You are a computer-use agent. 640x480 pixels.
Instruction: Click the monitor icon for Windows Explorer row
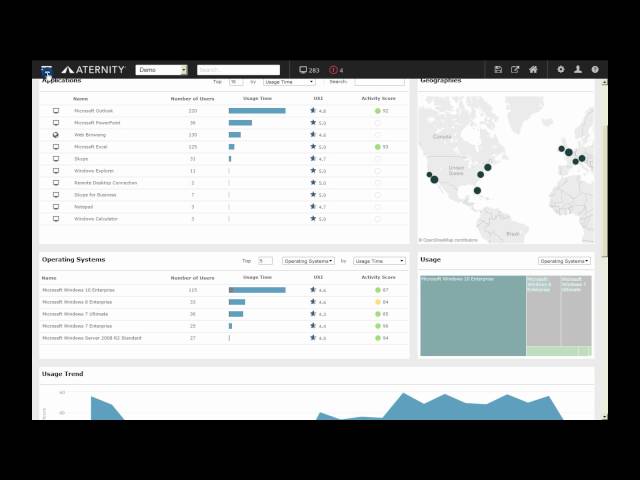click(56, 171)
